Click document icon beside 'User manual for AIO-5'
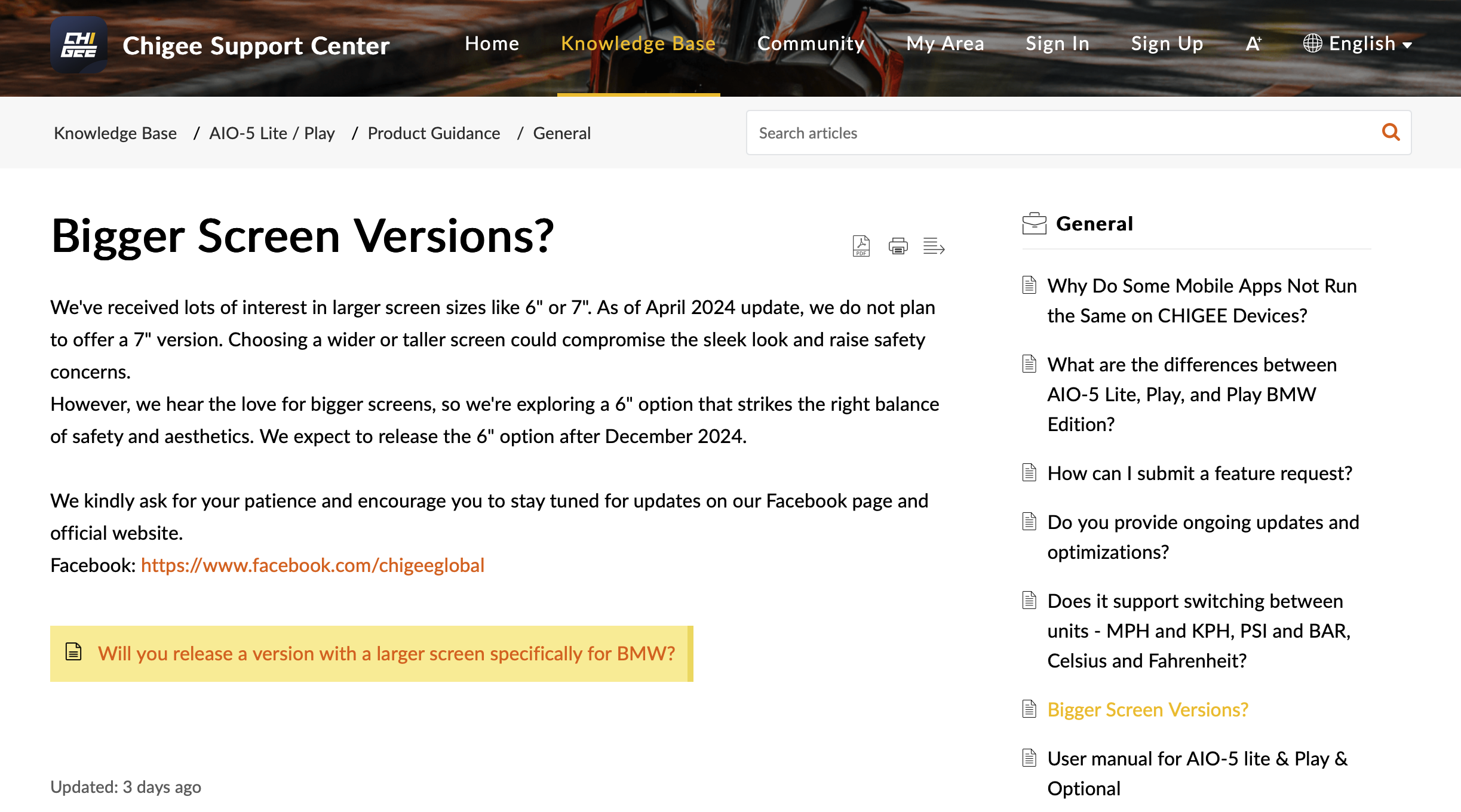 click(x=1029, y=758)
